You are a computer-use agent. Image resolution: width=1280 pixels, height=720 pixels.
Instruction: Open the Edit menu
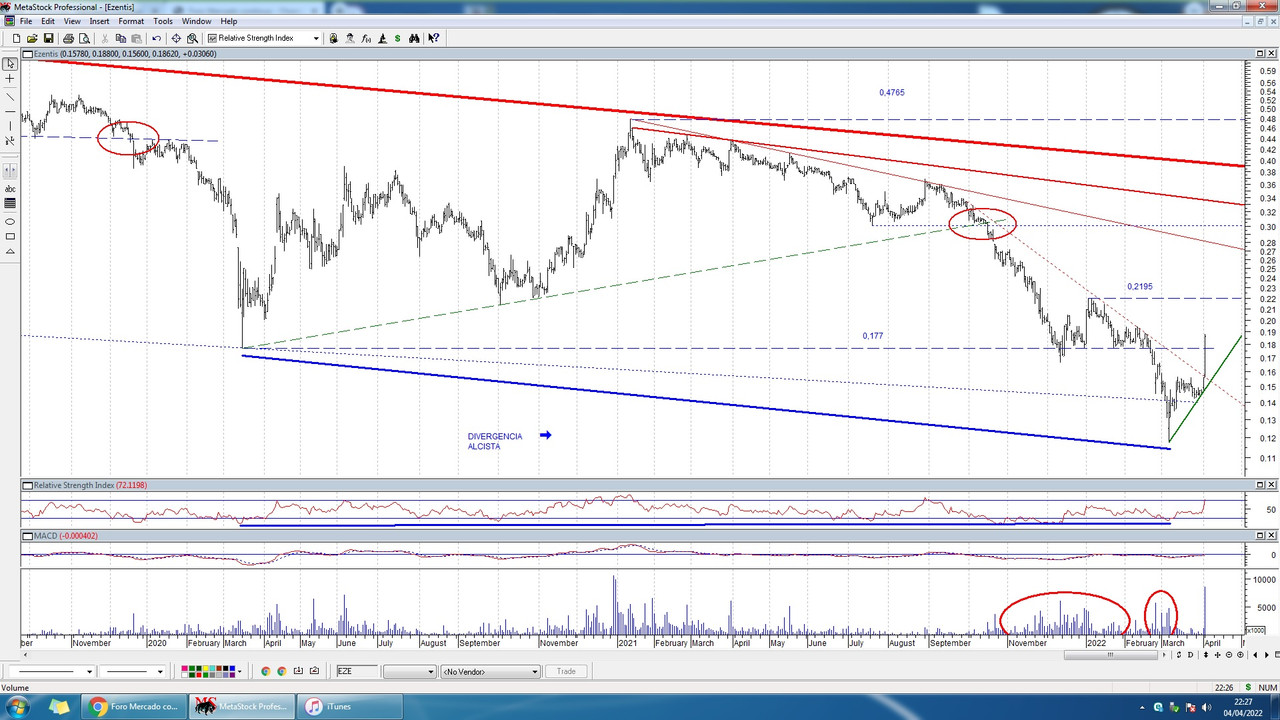click(x=48, y=21)
